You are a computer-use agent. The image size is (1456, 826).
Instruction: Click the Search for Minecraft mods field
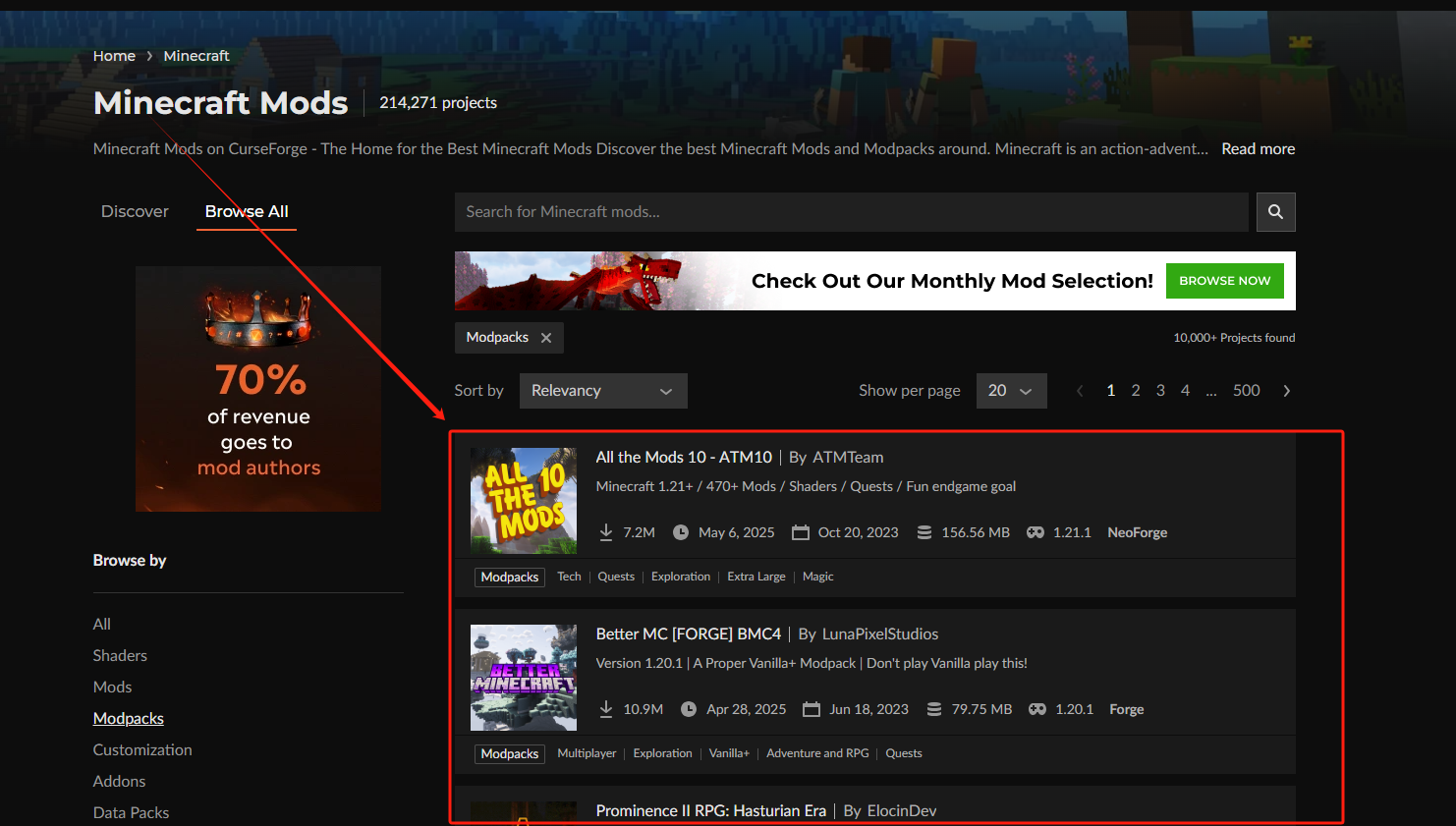click(852, 212)
